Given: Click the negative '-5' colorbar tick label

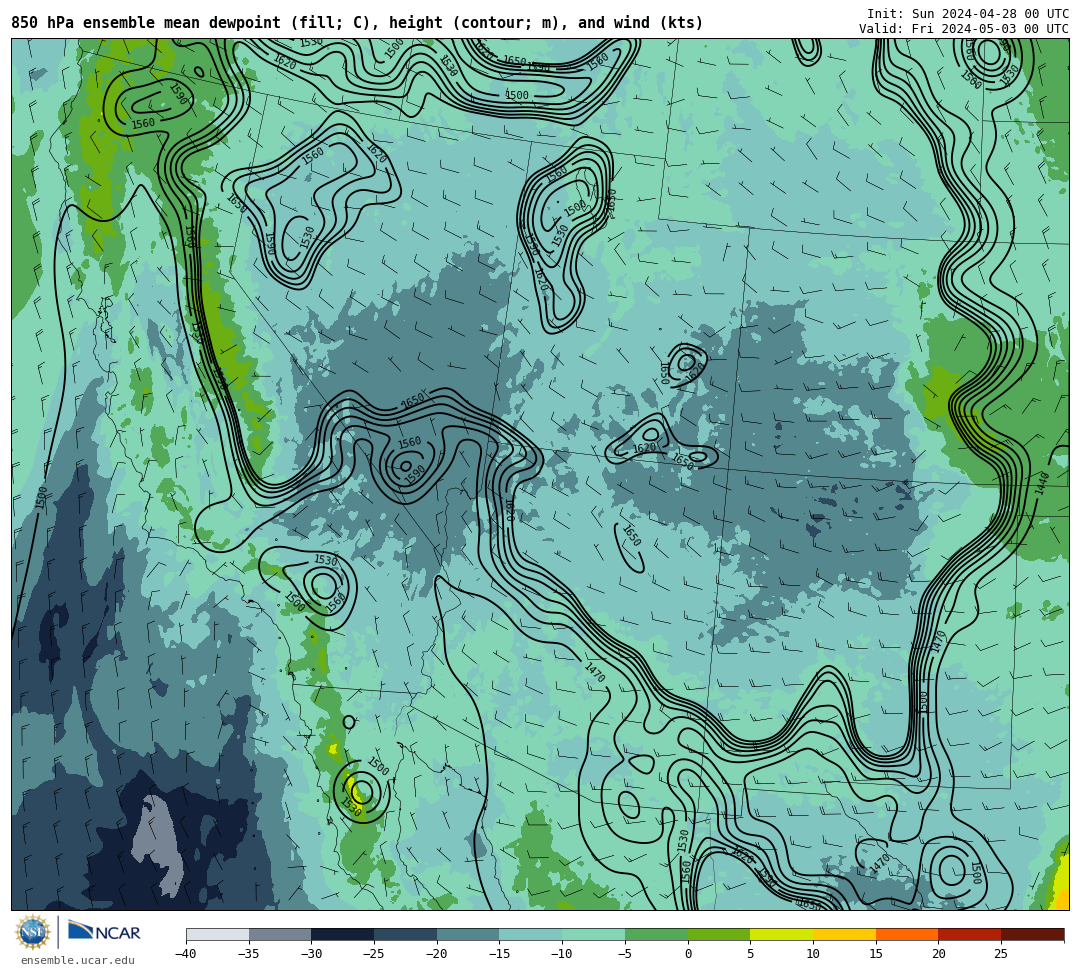Looking at the screenshot, I should pyautogui.click(x=624, y=954).
